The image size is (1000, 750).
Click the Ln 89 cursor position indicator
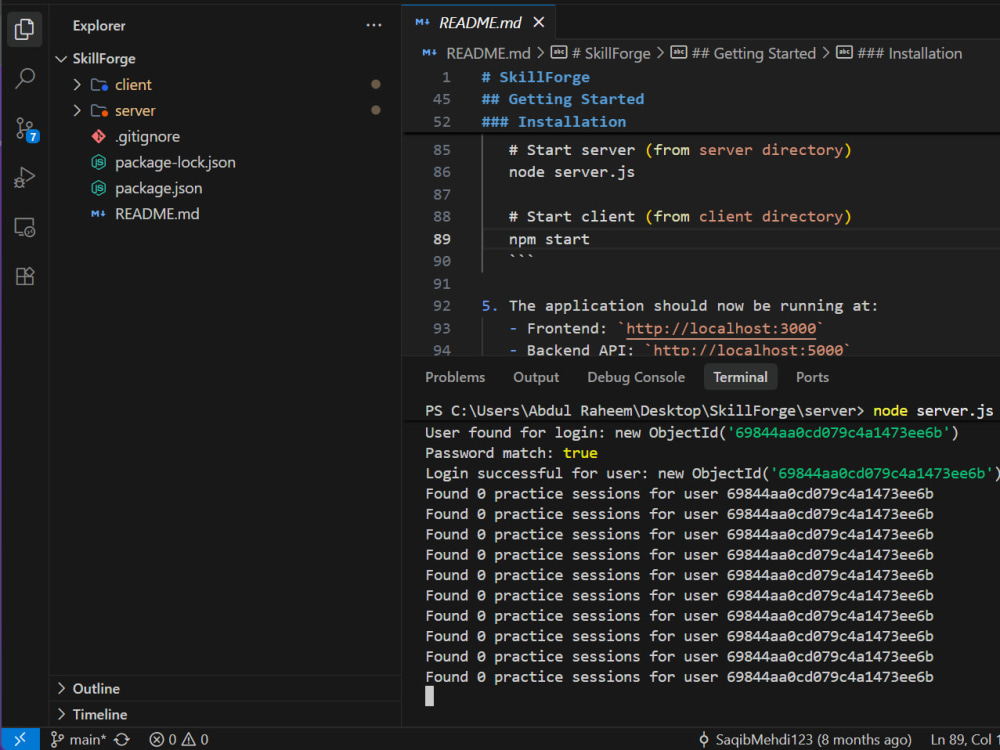[964, 740]
